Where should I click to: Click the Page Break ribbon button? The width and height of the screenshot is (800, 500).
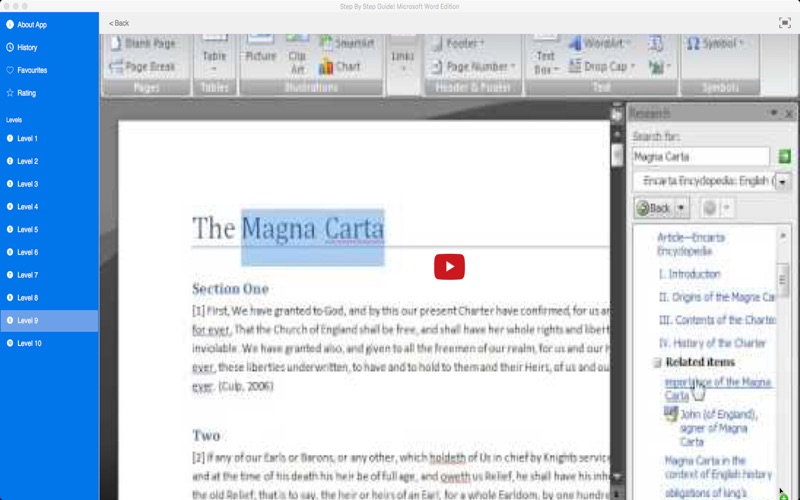[143, 67]
